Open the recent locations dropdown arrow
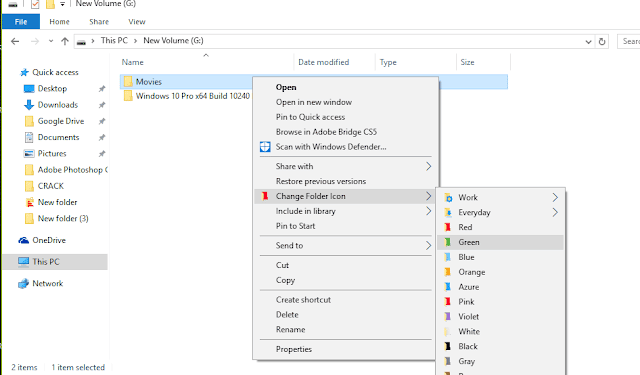 [51, 41]
